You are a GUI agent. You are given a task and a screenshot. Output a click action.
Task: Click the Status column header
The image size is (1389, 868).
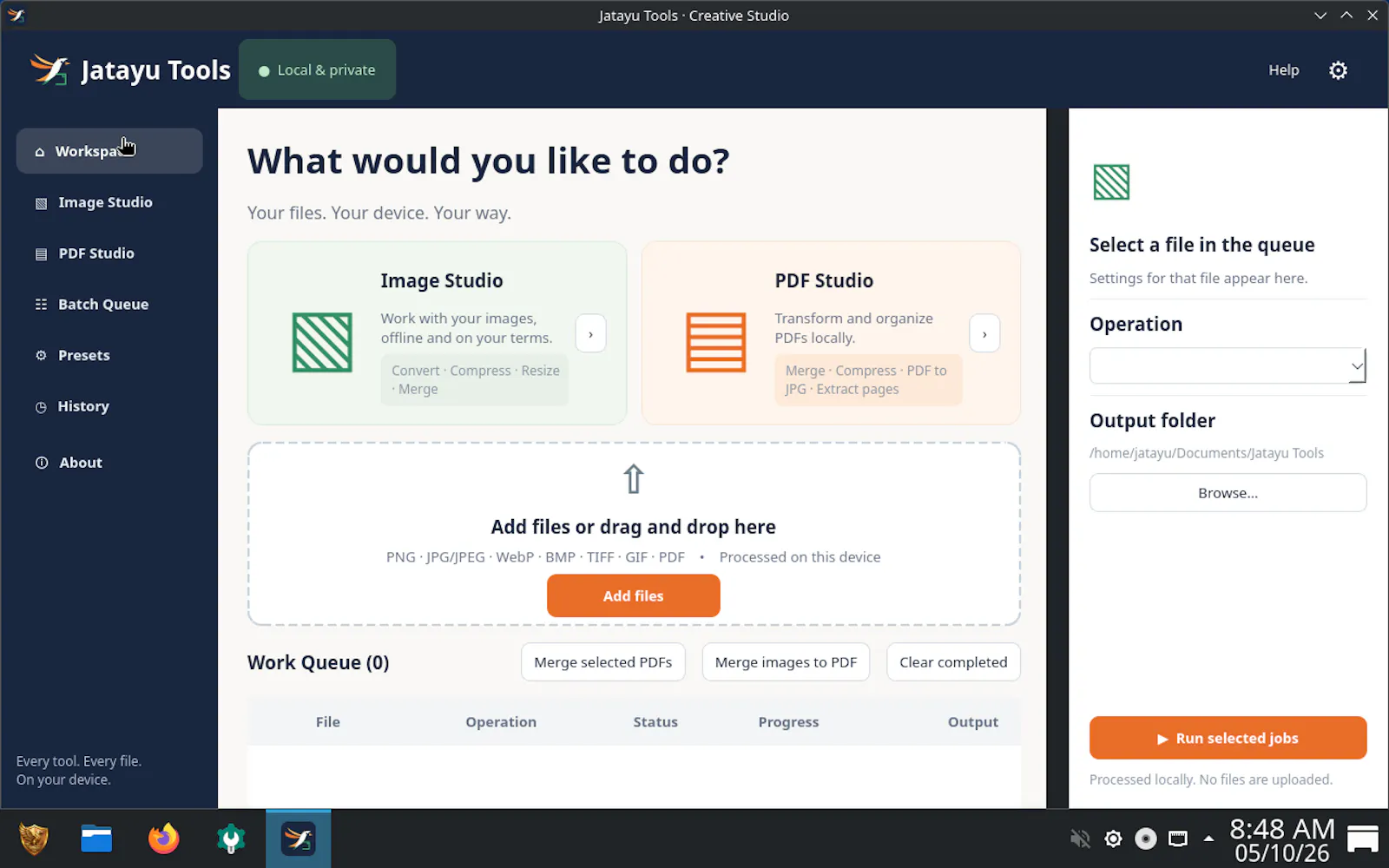655,722
